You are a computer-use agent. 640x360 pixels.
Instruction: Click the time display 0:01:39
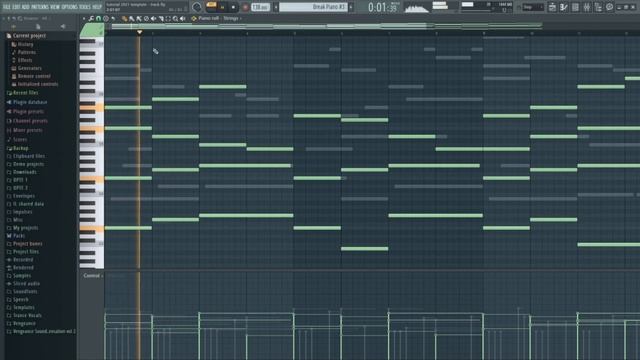pos(382,7)
